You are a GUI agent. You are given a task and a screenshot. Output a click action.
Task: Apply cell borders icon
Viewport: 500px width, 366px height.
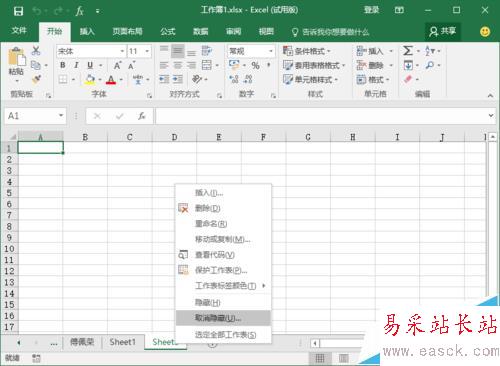[x=63, y=79]
